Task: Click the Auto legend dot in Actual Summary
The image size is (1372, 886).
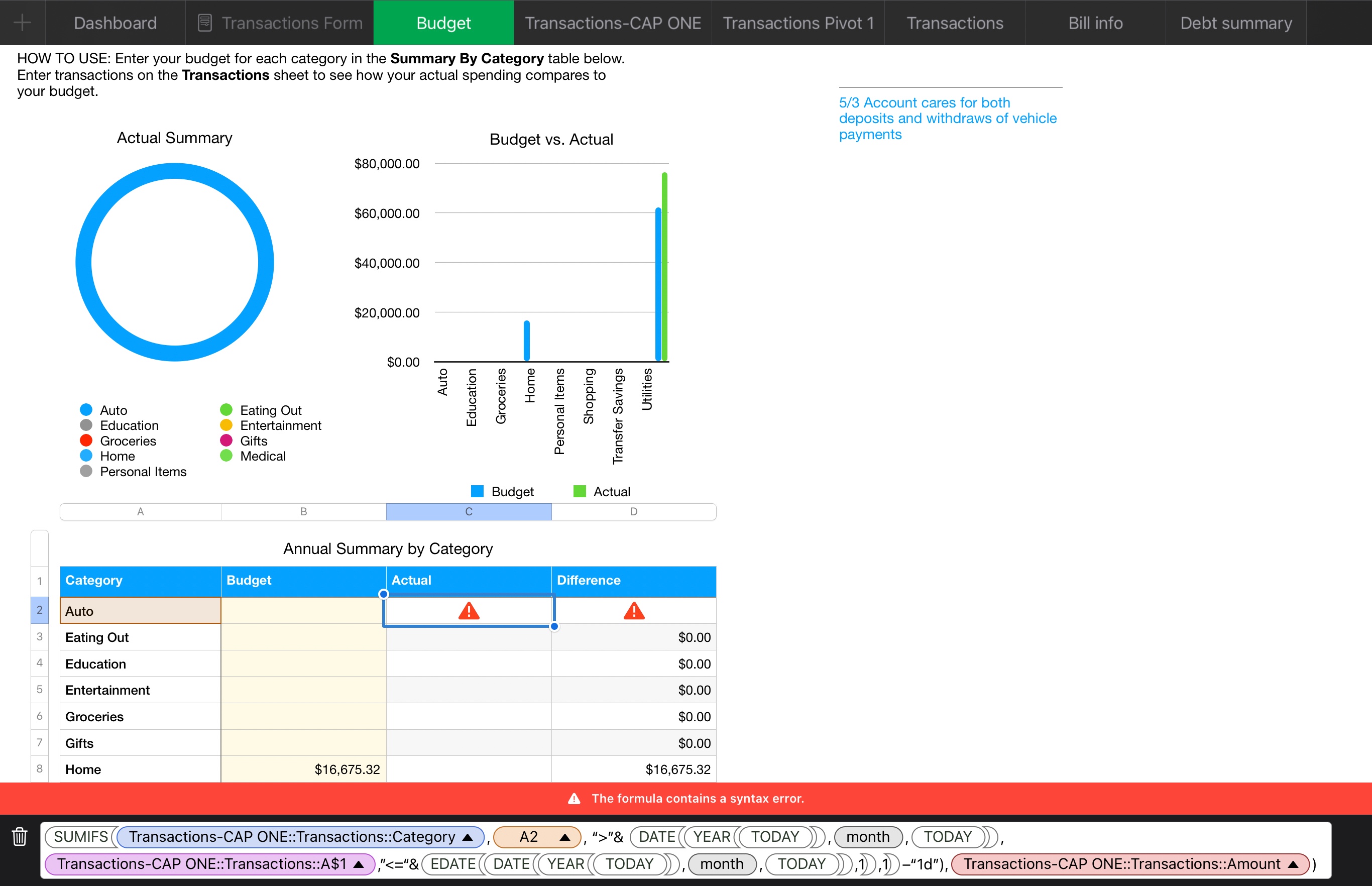Action: [x=86, y=410]
